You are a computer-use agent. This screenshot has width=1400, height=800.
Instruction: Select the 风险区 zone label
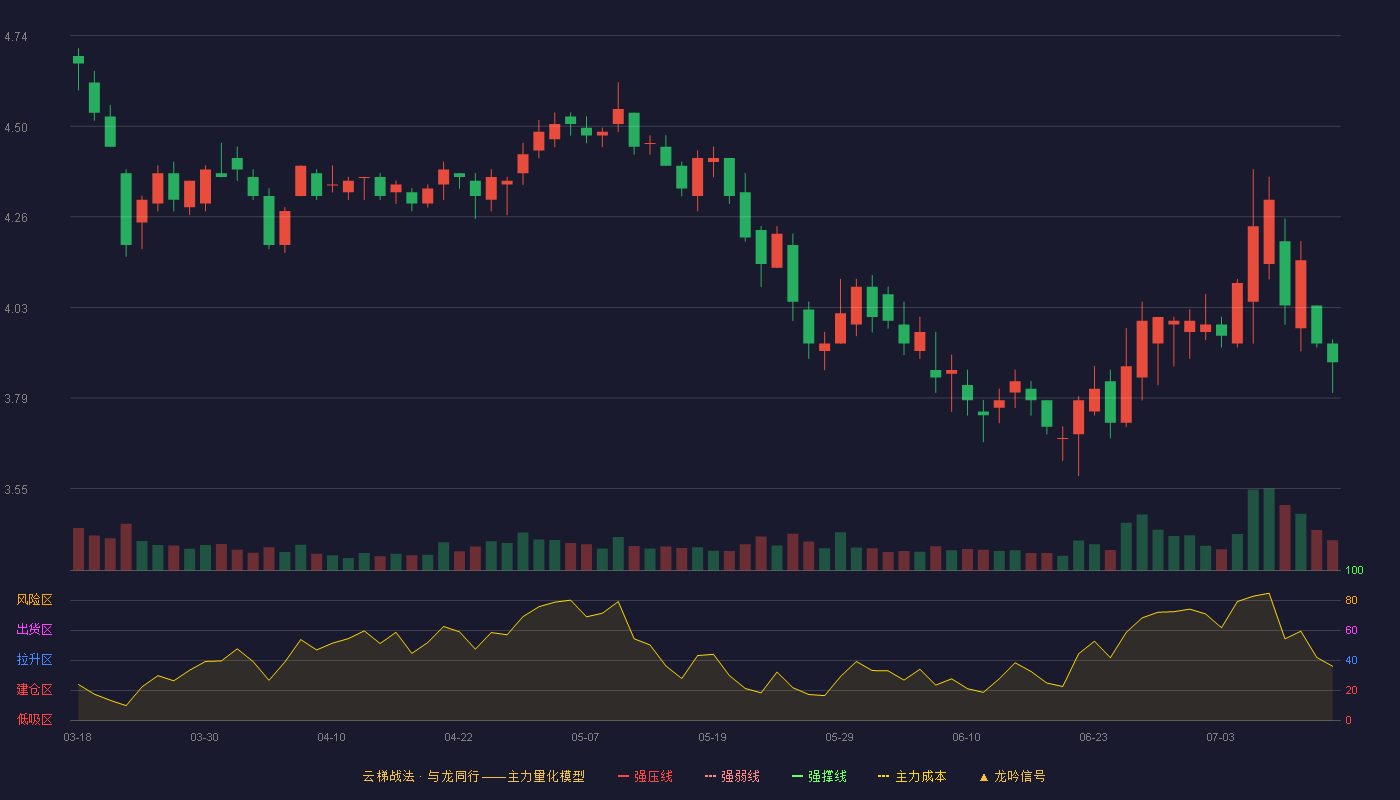click(34, 600)
